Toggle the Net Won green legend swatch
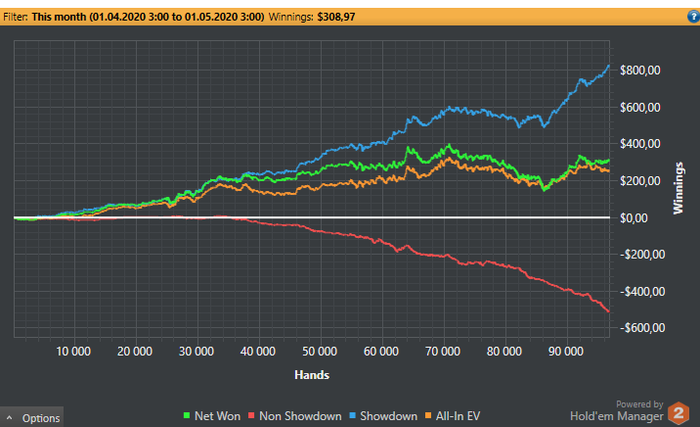The height and width of the screenshot is (427, 700). (187, 416)
